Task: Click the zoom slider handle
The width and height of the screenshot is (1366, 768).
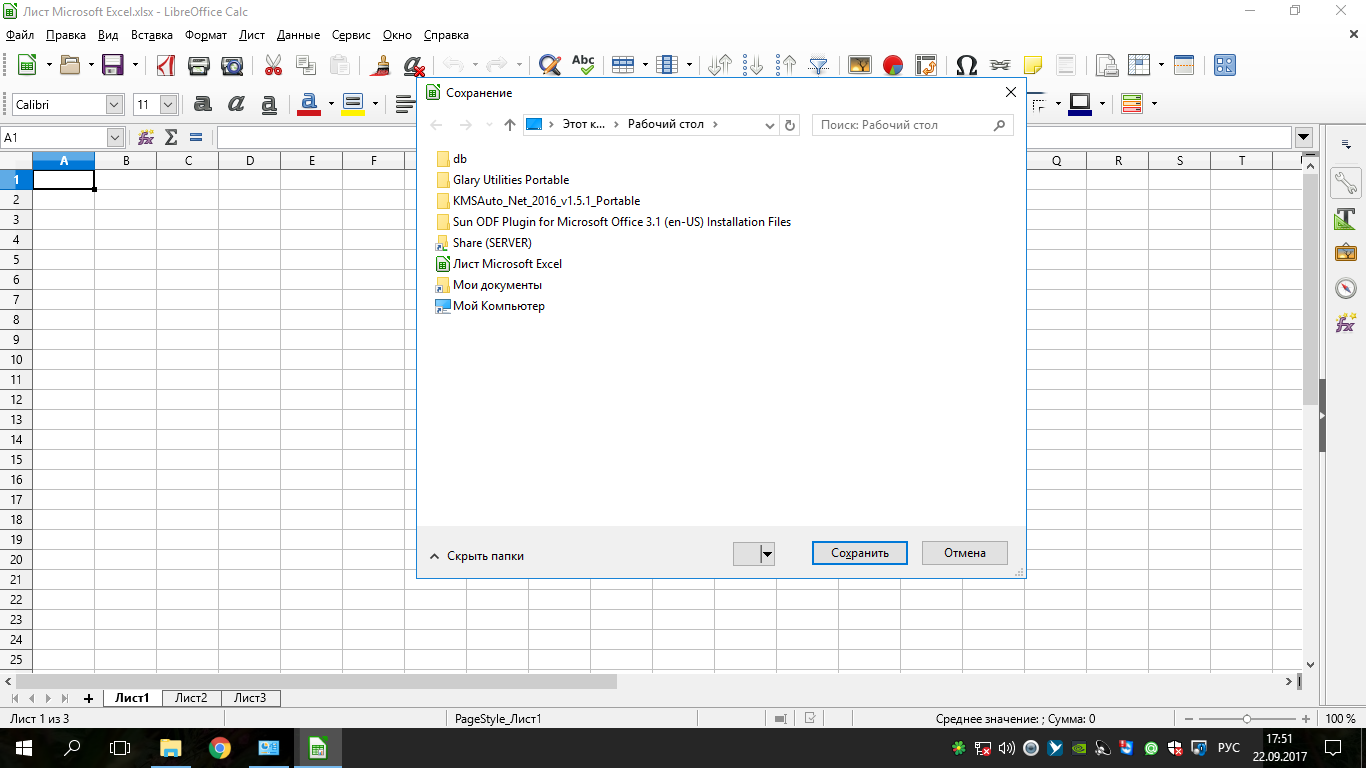Action: pyautogui.click(x=1247, y=719)
